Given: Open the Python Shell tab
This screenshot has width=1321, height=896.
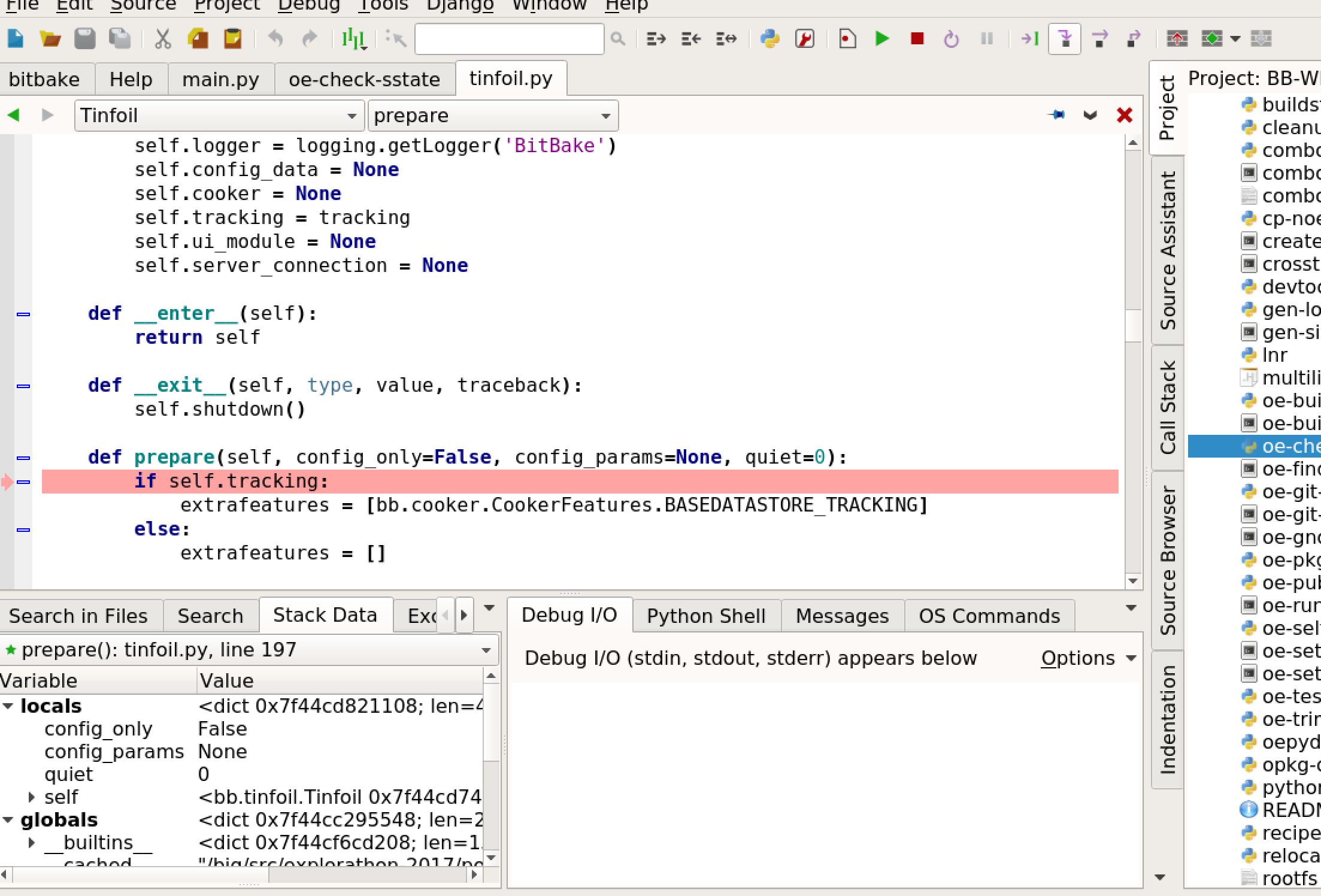Looking at the screenshot, I should click(x=706, y=616).
